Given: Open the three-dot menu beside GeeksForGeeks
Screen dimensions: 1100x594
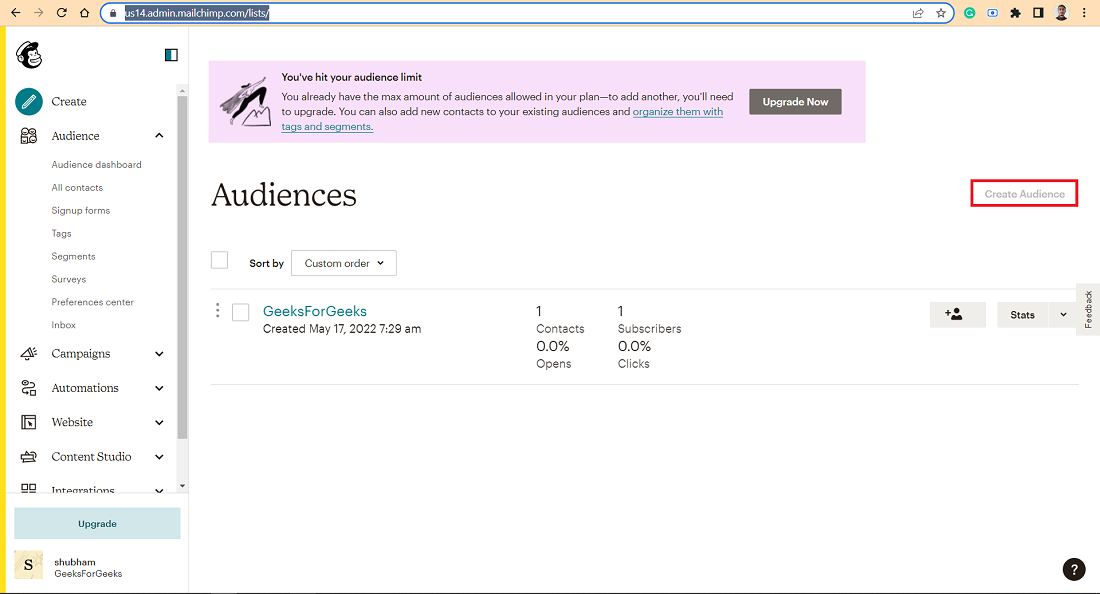Looking at the screenshot, I should tap(217, 310).
